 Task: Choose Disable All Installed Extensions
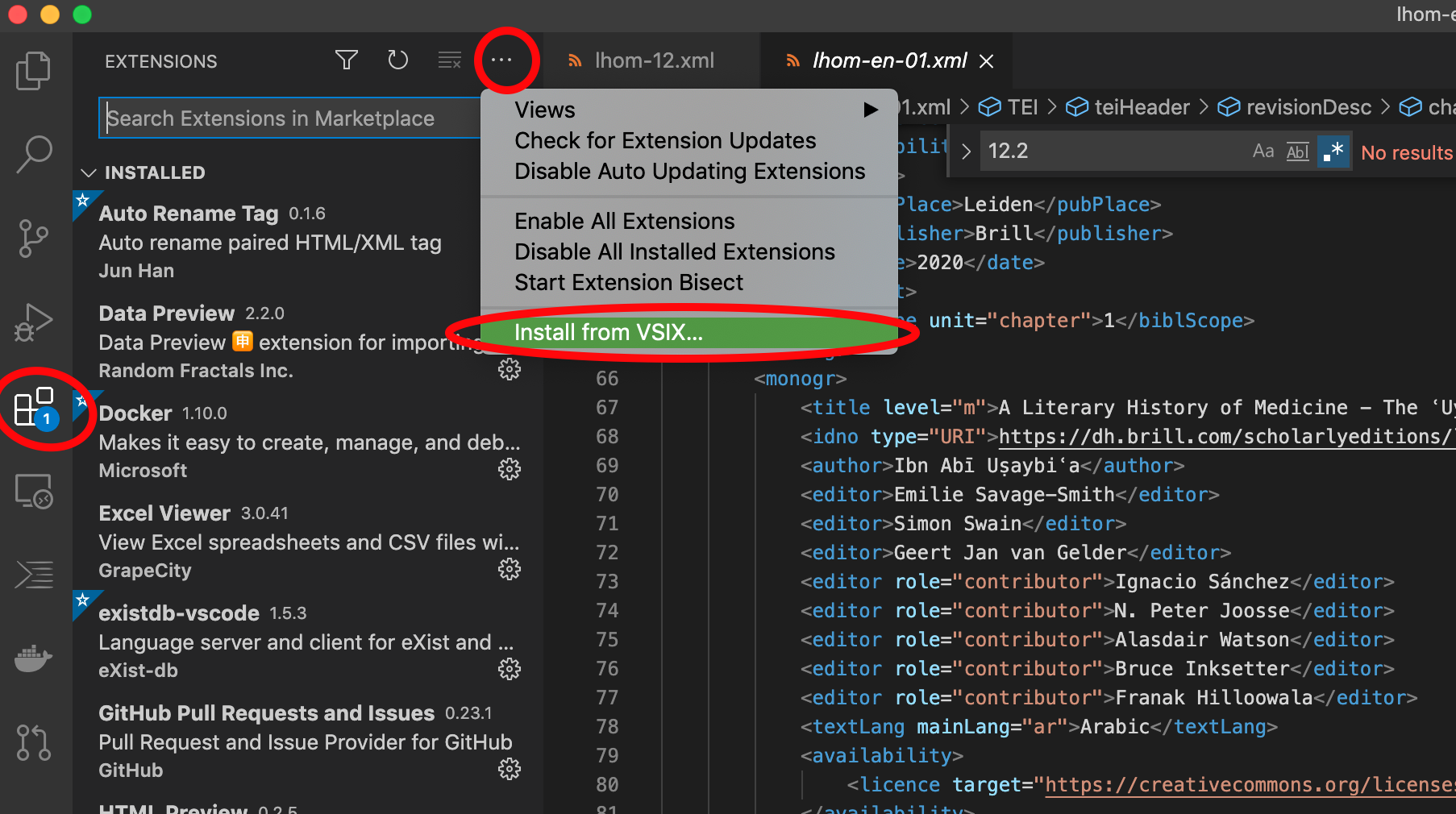[x=689, y=251]
